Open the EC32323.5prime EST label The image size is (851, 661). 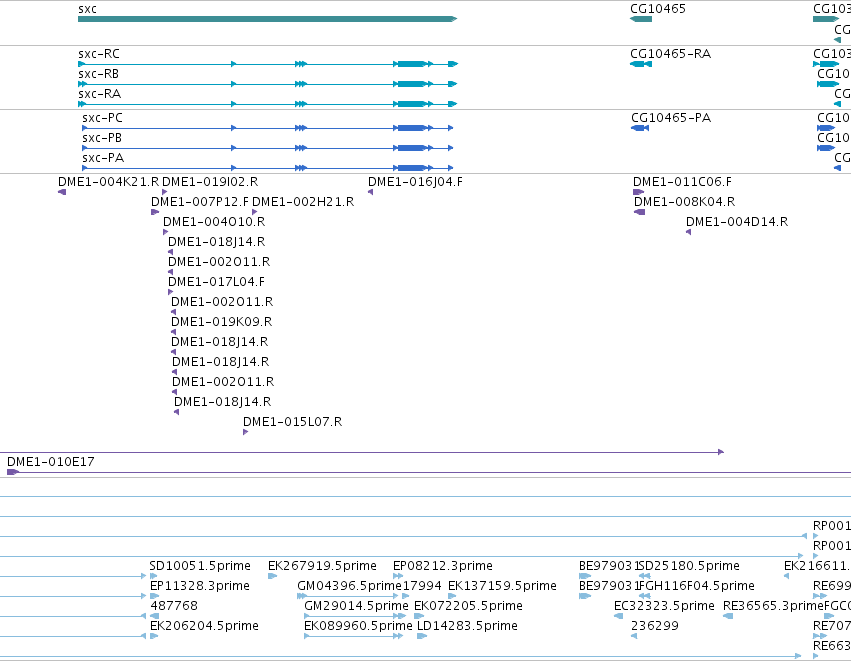(664, 606)
